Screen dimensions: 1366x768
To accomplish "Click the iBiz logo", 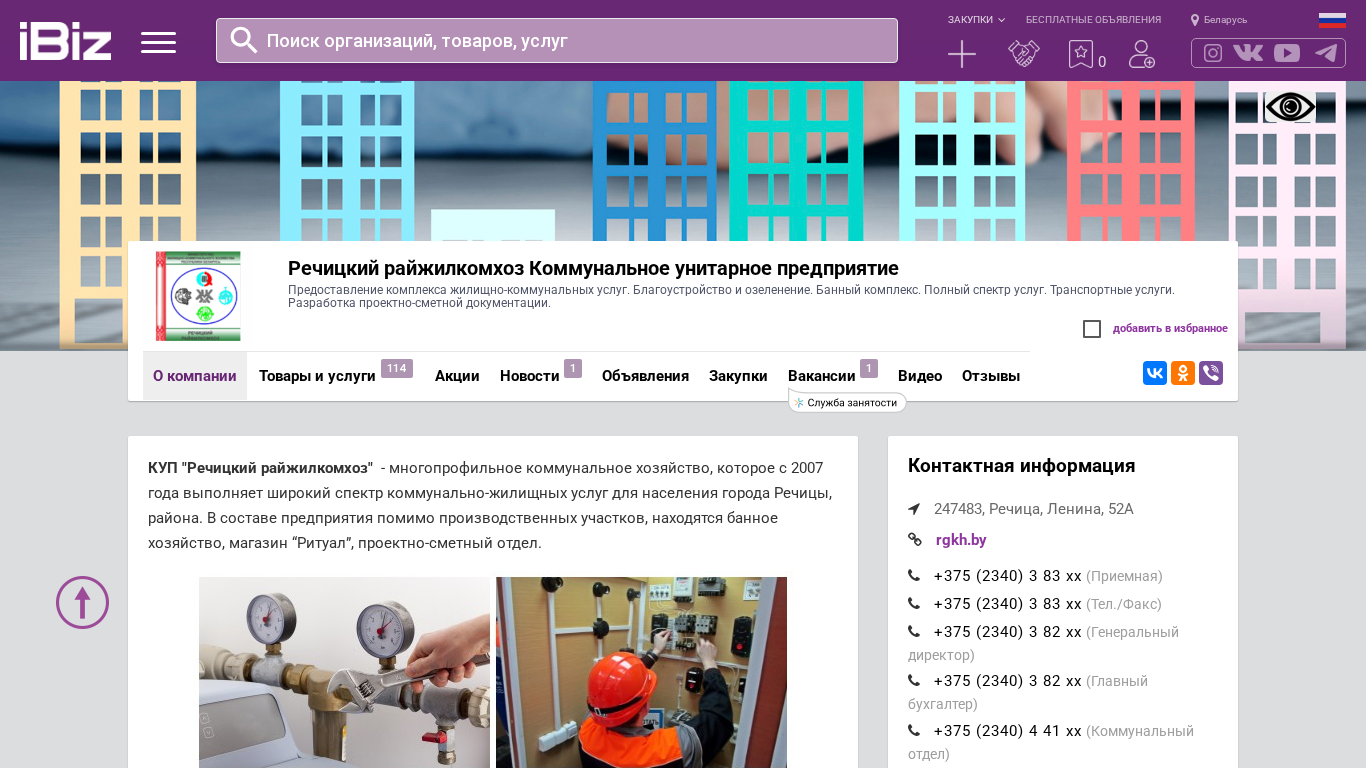I will 65,41.
